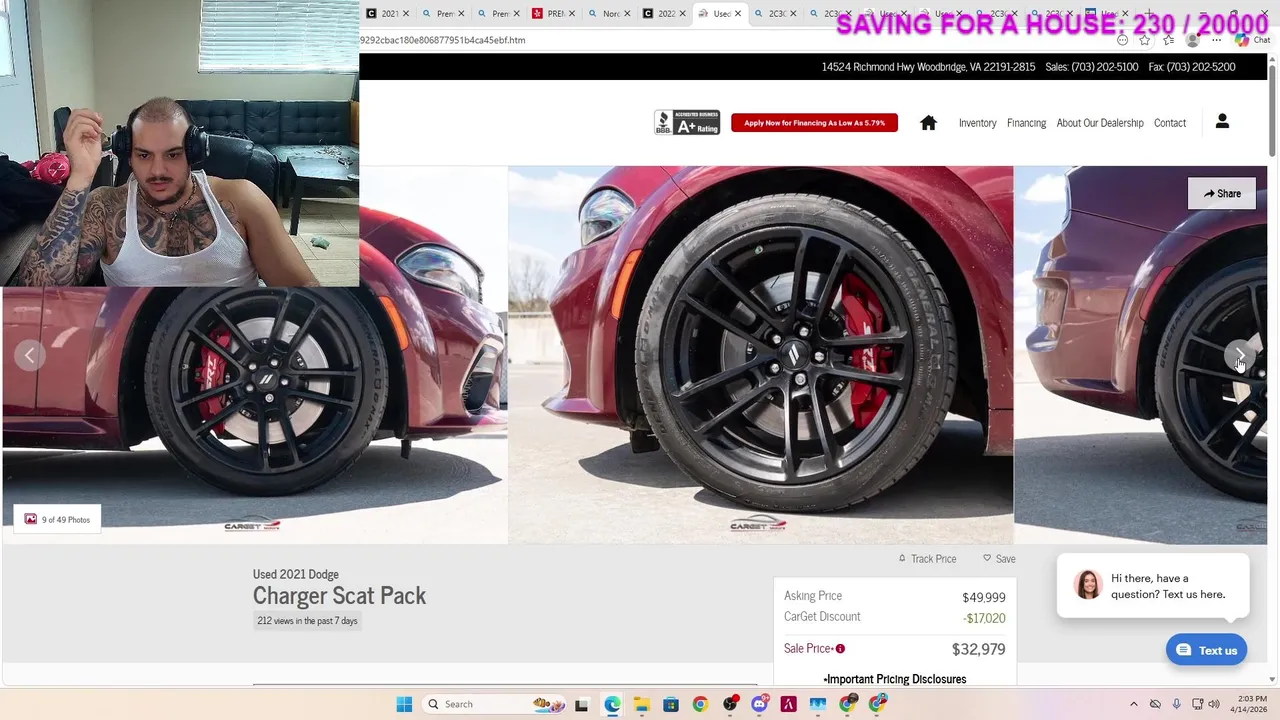Screen dimensions: 1280x720
Task: Advance to the next photo with the right arrow
Action: click(x=1239, y=355)
